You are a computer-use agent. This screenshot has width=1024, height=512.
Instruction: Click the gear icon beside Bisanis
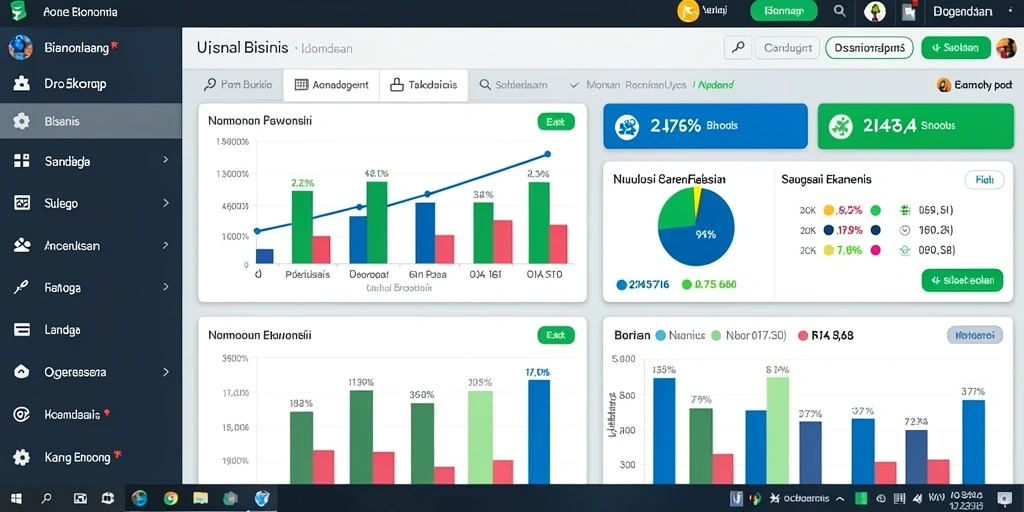tap(22, 121)
